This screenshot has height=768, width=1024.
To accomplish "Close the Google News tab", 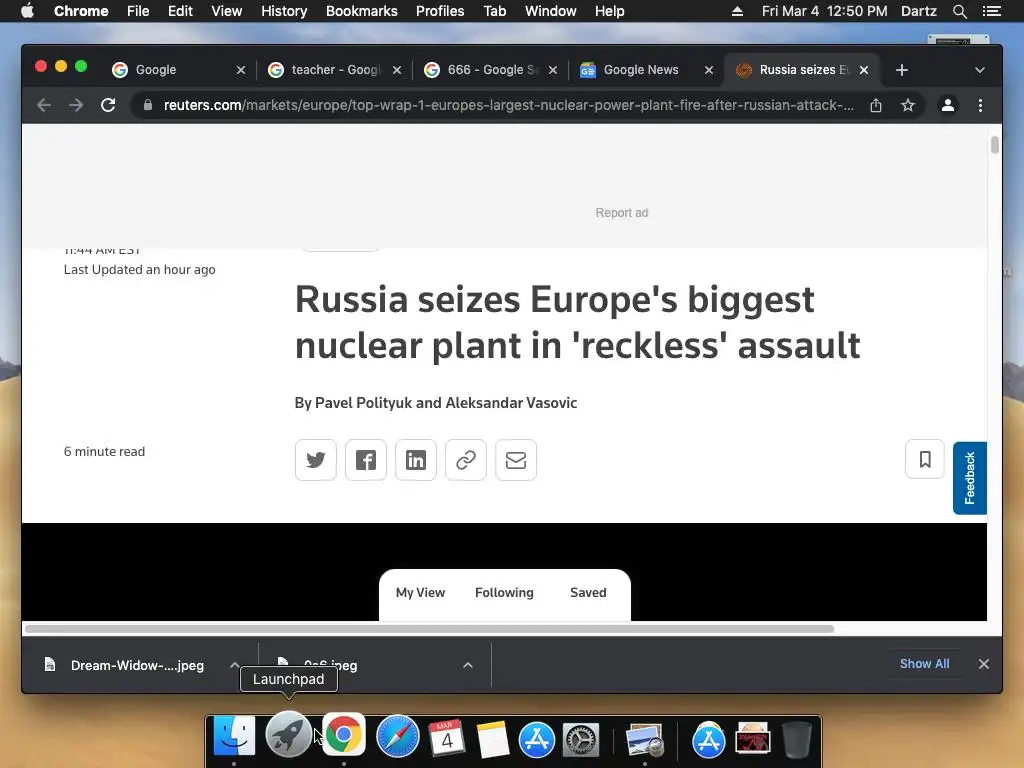I will tap(709, 70).
